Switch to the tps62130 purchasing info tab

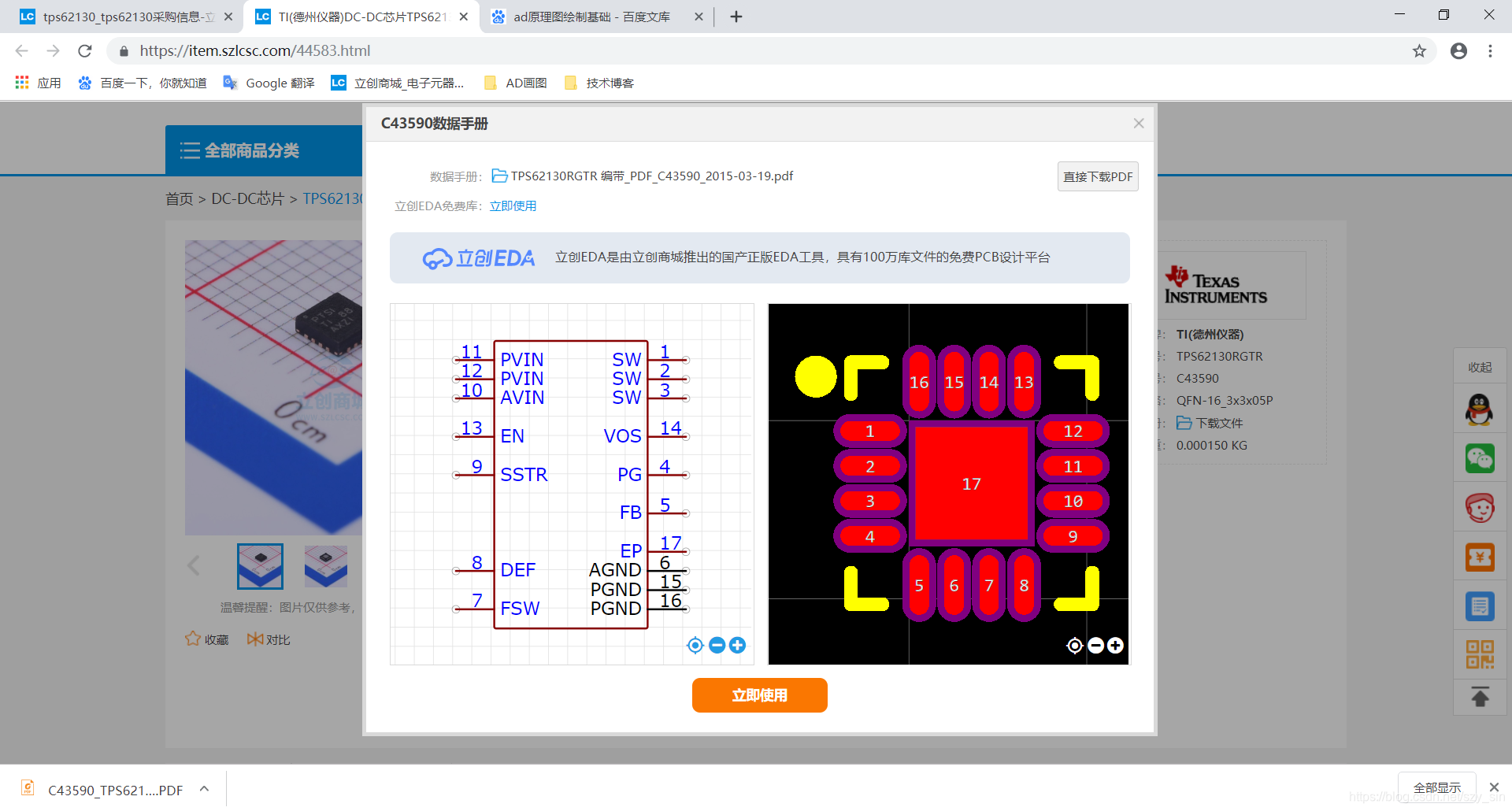(x=126, y=17)
